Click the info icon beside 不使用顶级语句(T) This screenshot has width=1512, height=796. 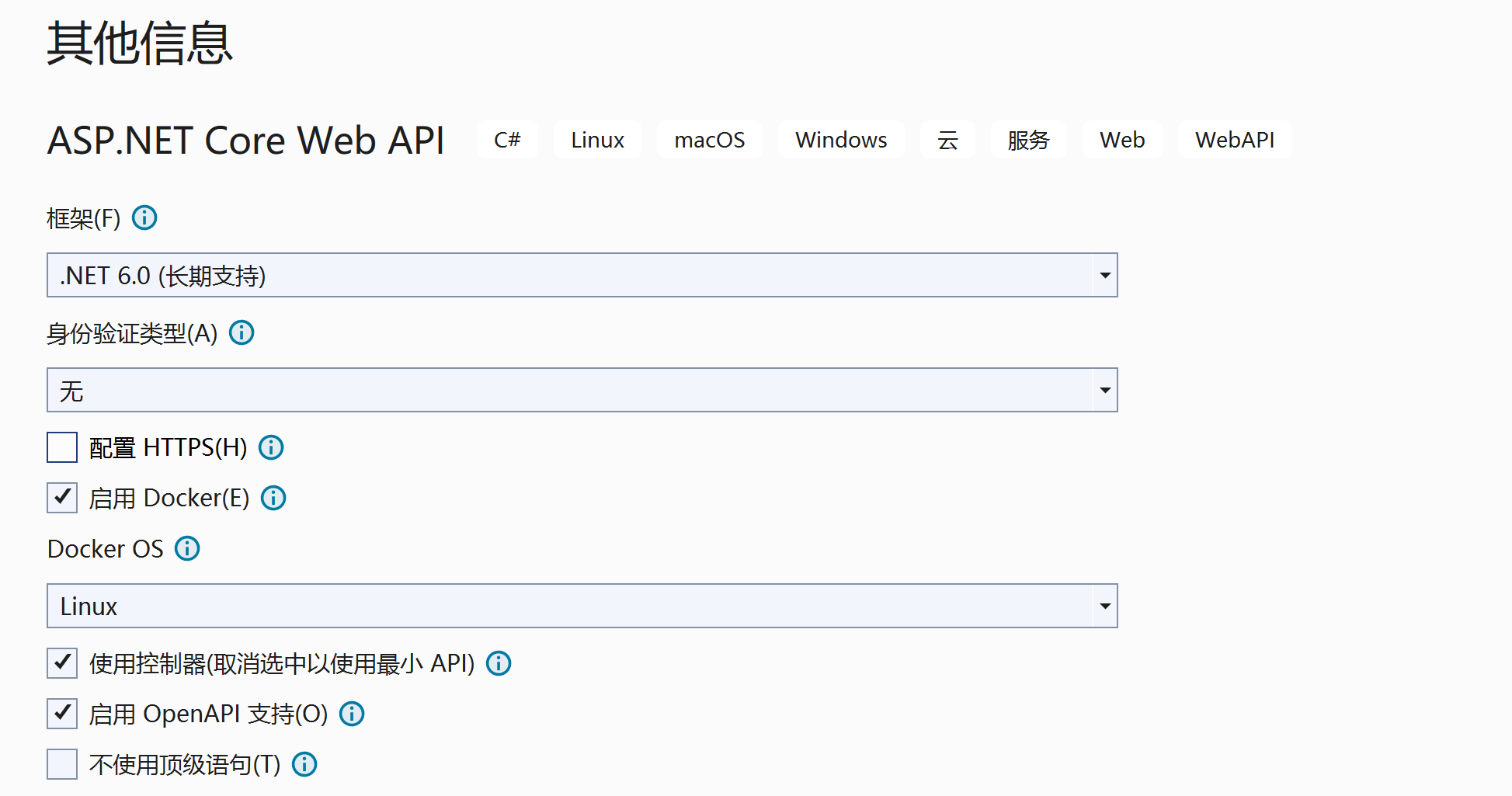(x=304, y=764)
